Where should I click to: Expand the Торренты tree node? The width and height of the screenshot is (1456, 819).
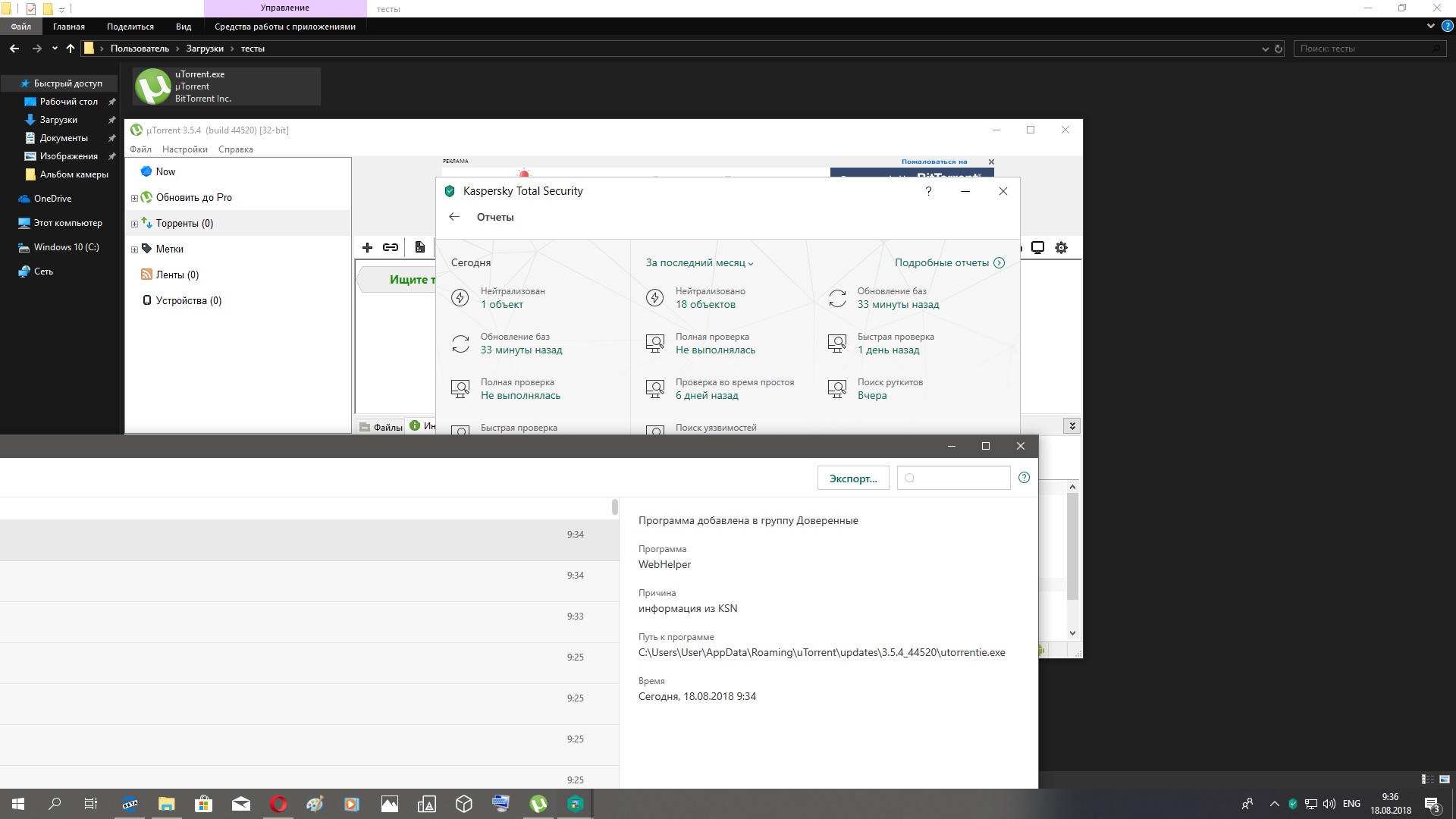tap(134, 224)
